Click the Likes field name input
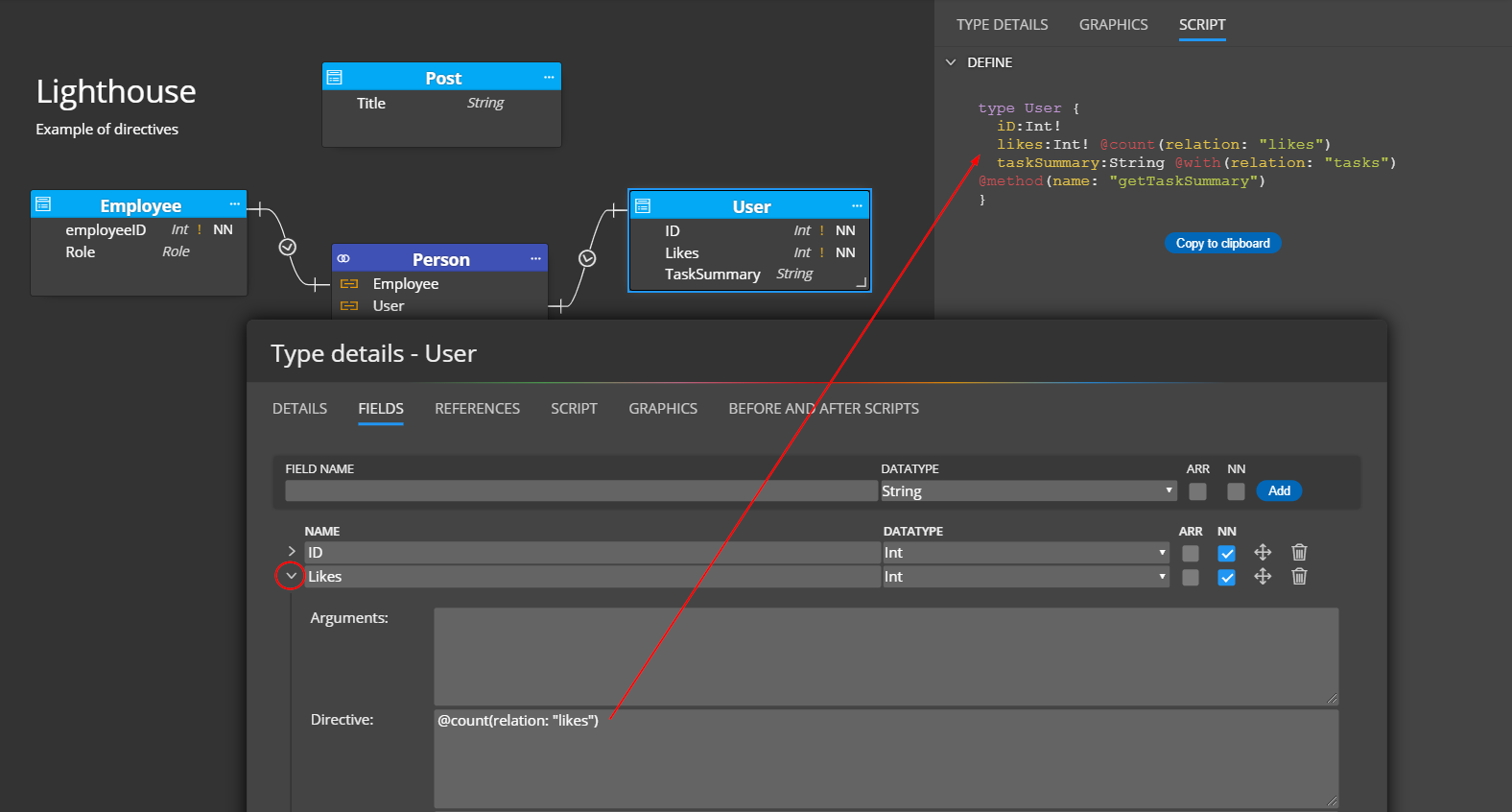Image resolution: width=1512 pixels, height=812 pixels. 592,577
